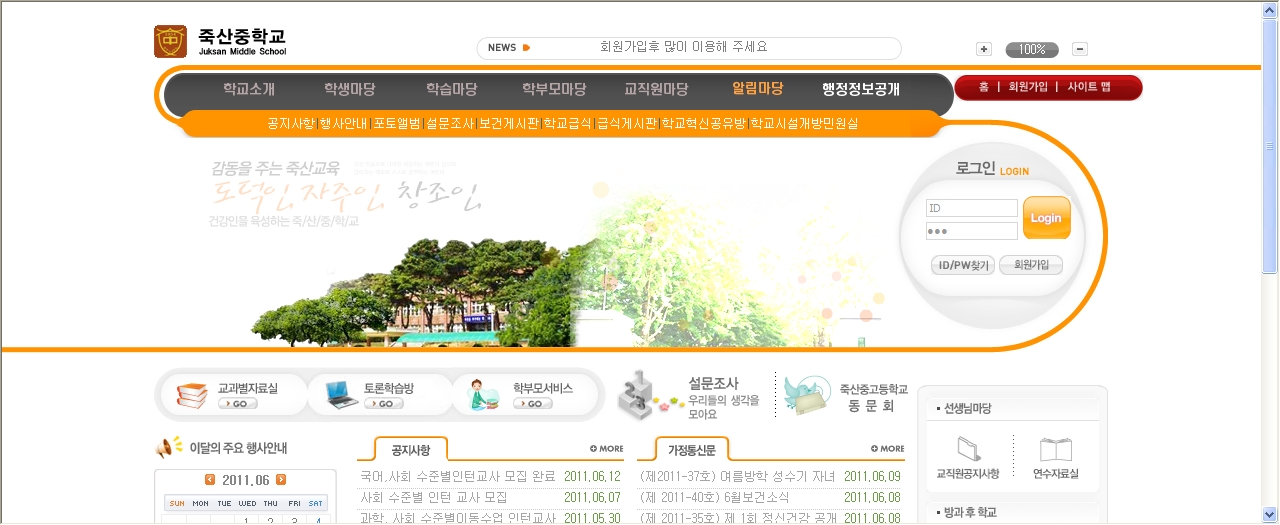Open the 학교소개 main menu
The height and width of the screenshot is (525, 1280).
coord(249,89)
